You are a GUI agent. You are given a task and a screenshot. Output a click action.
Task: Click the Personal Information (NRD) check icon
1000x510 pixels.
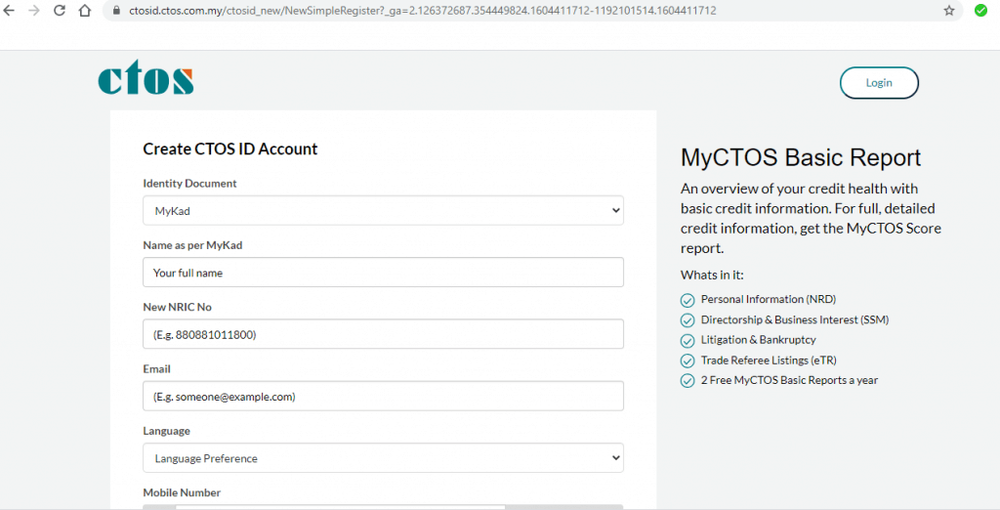coord(687,300)
